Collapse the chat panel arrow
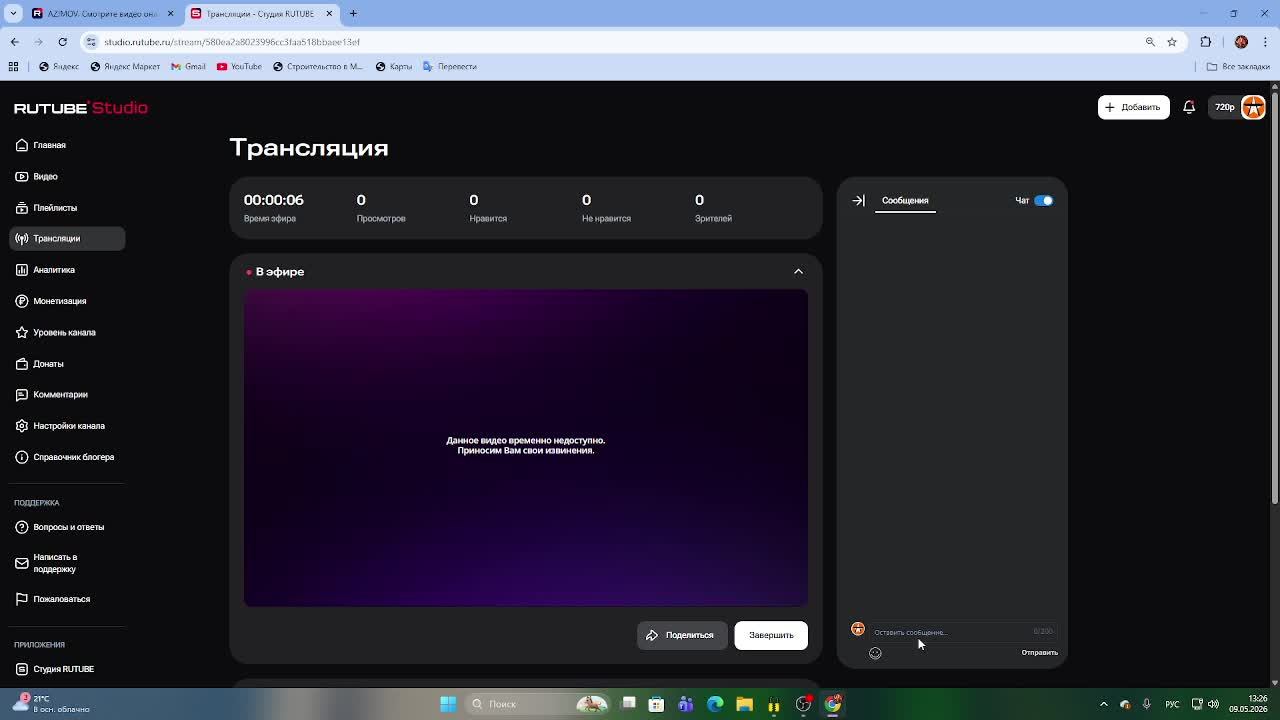 (858, 200)
